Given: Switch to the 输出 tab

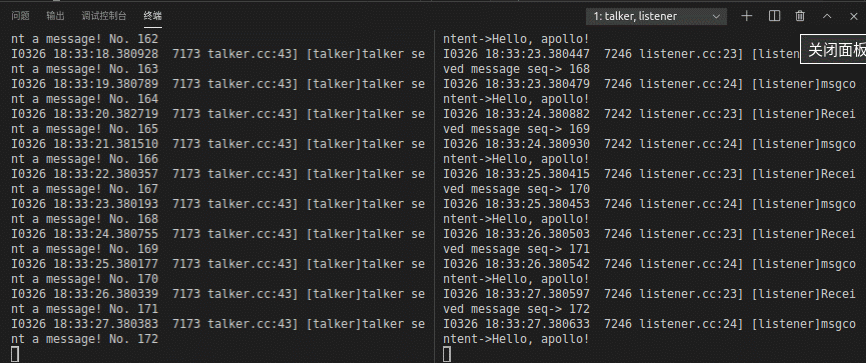Looking at the screenshot, I should (x=55, y=16).
